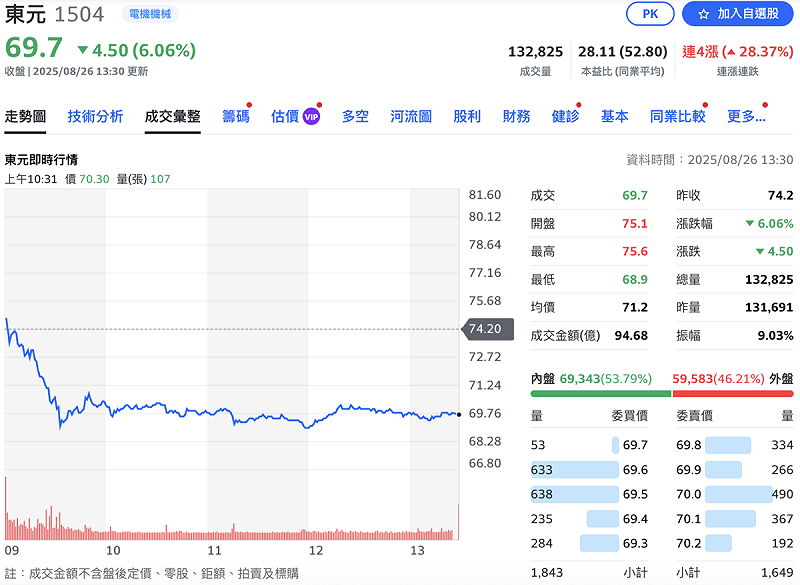Click the green 內盤 portion of ratio bar
This screenshot has width=800, height=585.
point(601,394)
